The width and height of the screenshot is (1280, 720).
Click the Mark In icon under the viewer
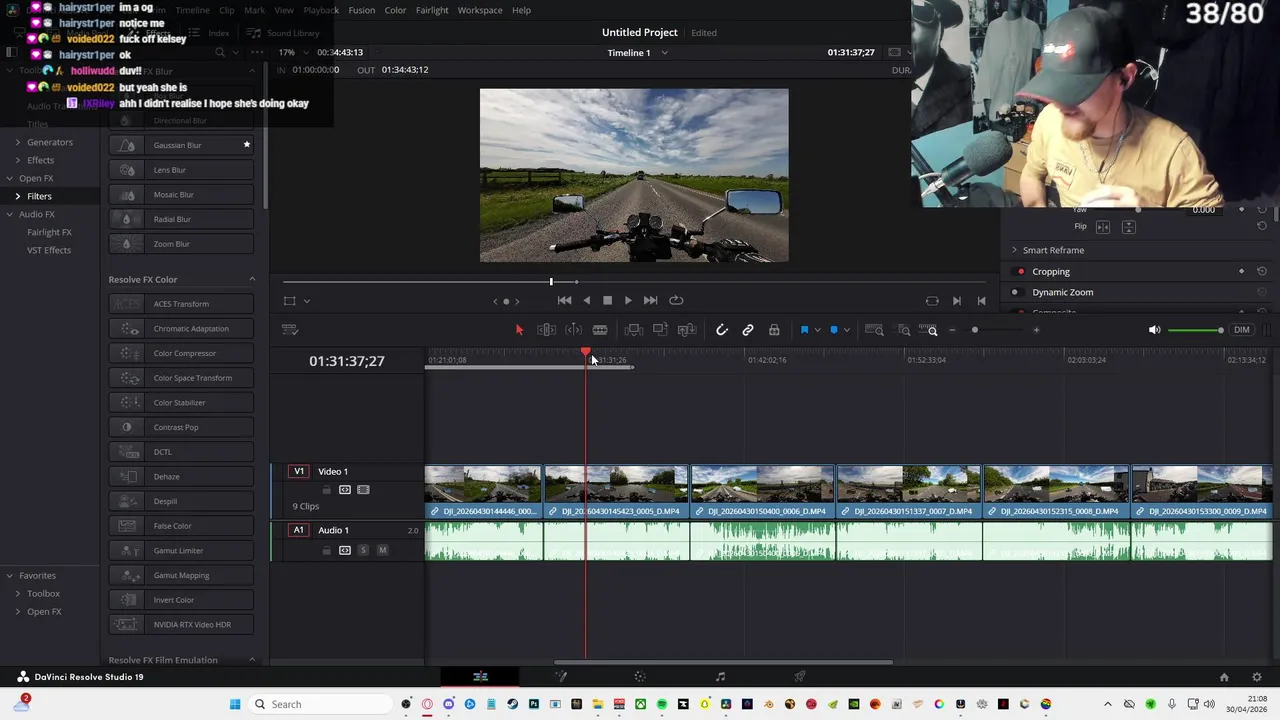(957, 301)
